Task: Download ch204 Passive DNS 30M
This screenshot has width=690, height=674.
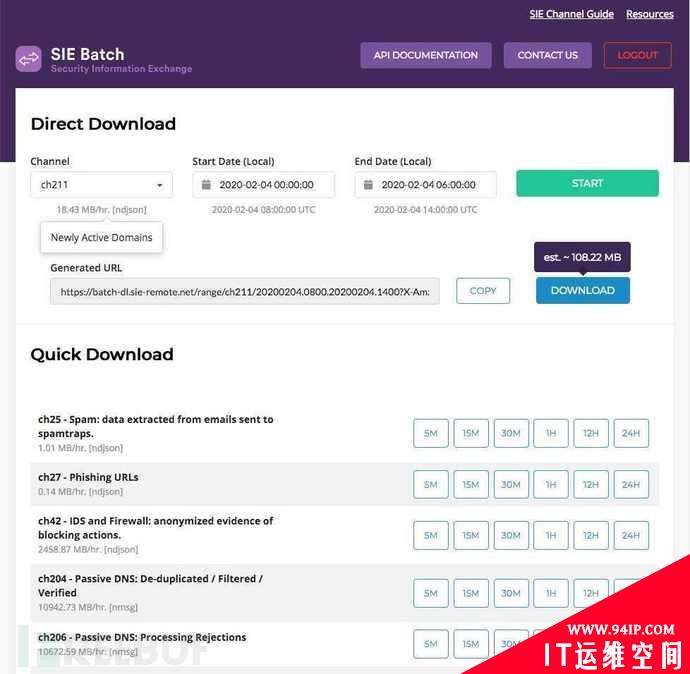Action: point(511,593)
